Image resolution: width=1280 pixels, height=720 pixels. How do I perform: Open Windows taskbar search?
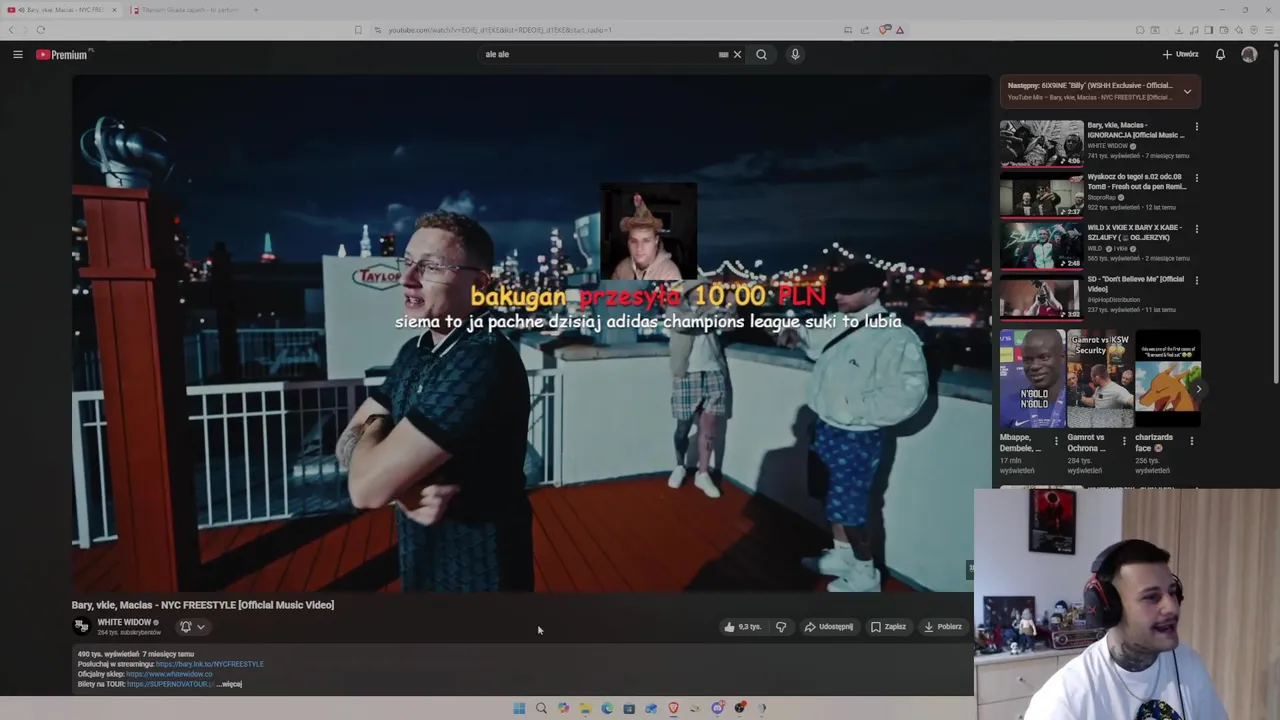[541, 708]
